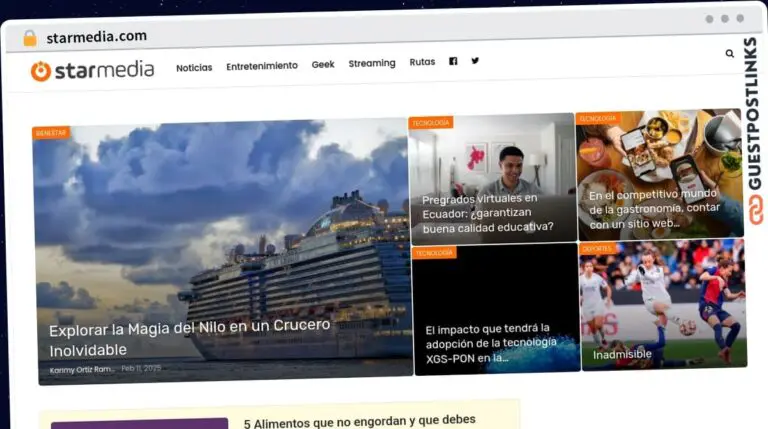This screenshot has height=429, width=768.
Task: Open the search magnifier icon
Action: click(729, 54)
